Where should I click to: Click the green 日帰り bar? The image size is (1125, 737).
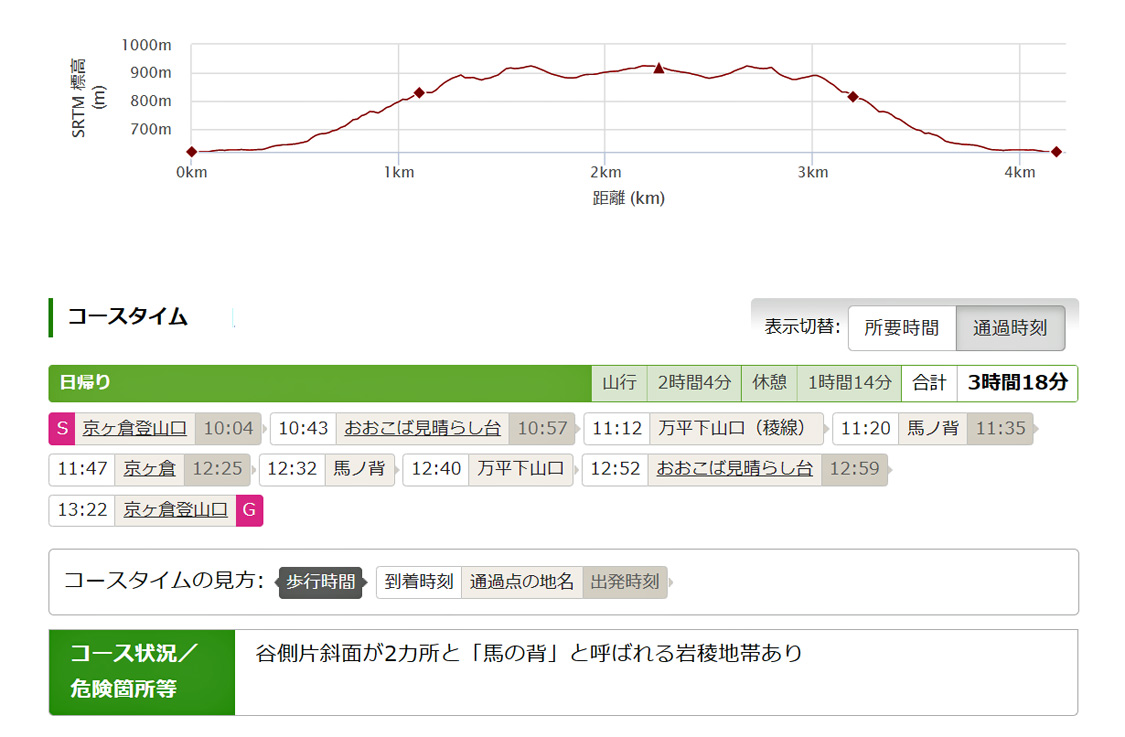pos(320,383)
